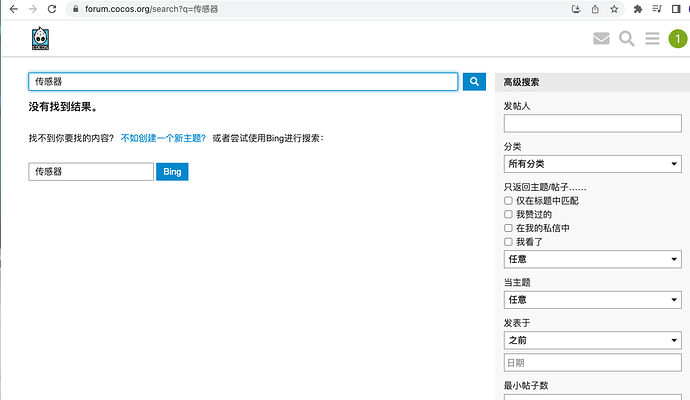The height and width of the screenshot is (400, 690).
Task: Click the 没有找到结果 message text
Action: (x=63, y=106)
